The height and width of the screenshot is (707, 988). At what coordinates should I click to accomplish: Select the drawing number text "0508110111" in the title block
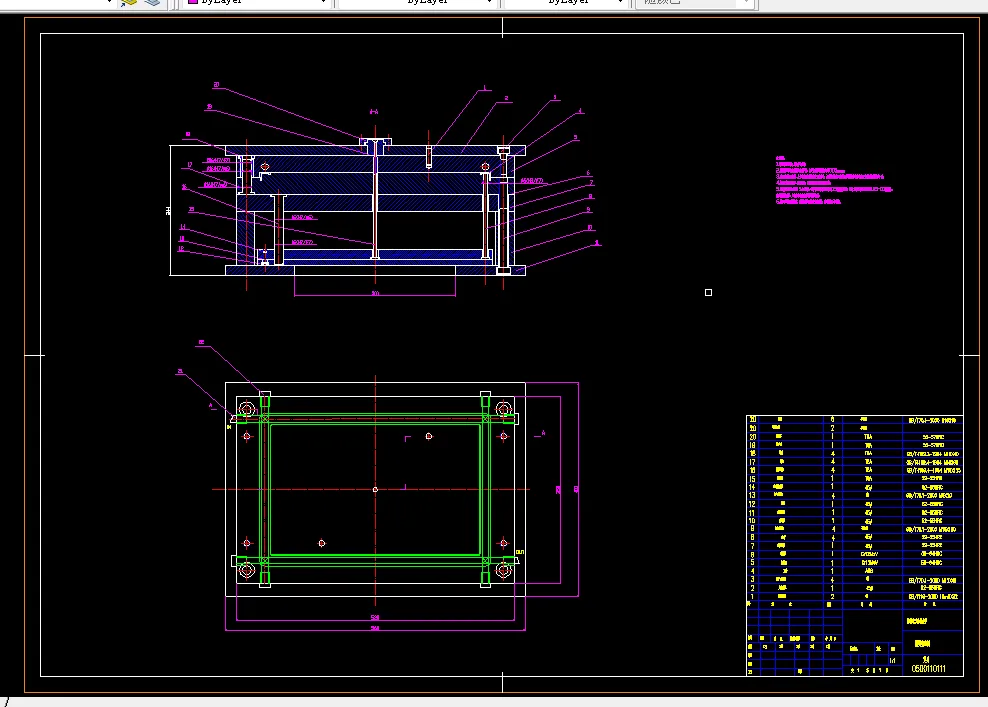(x=929, y=669)
